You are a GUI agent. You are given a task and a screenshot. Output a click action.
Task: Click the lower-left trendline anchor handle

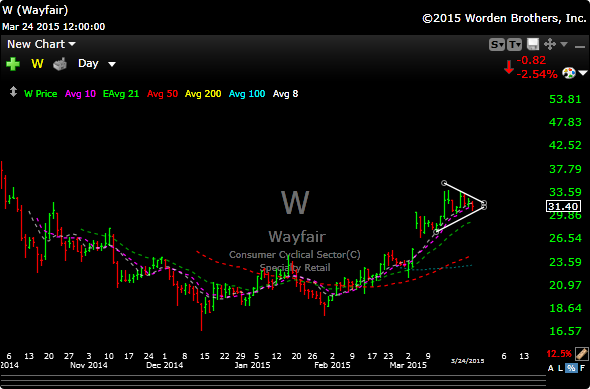coord(436,232)
